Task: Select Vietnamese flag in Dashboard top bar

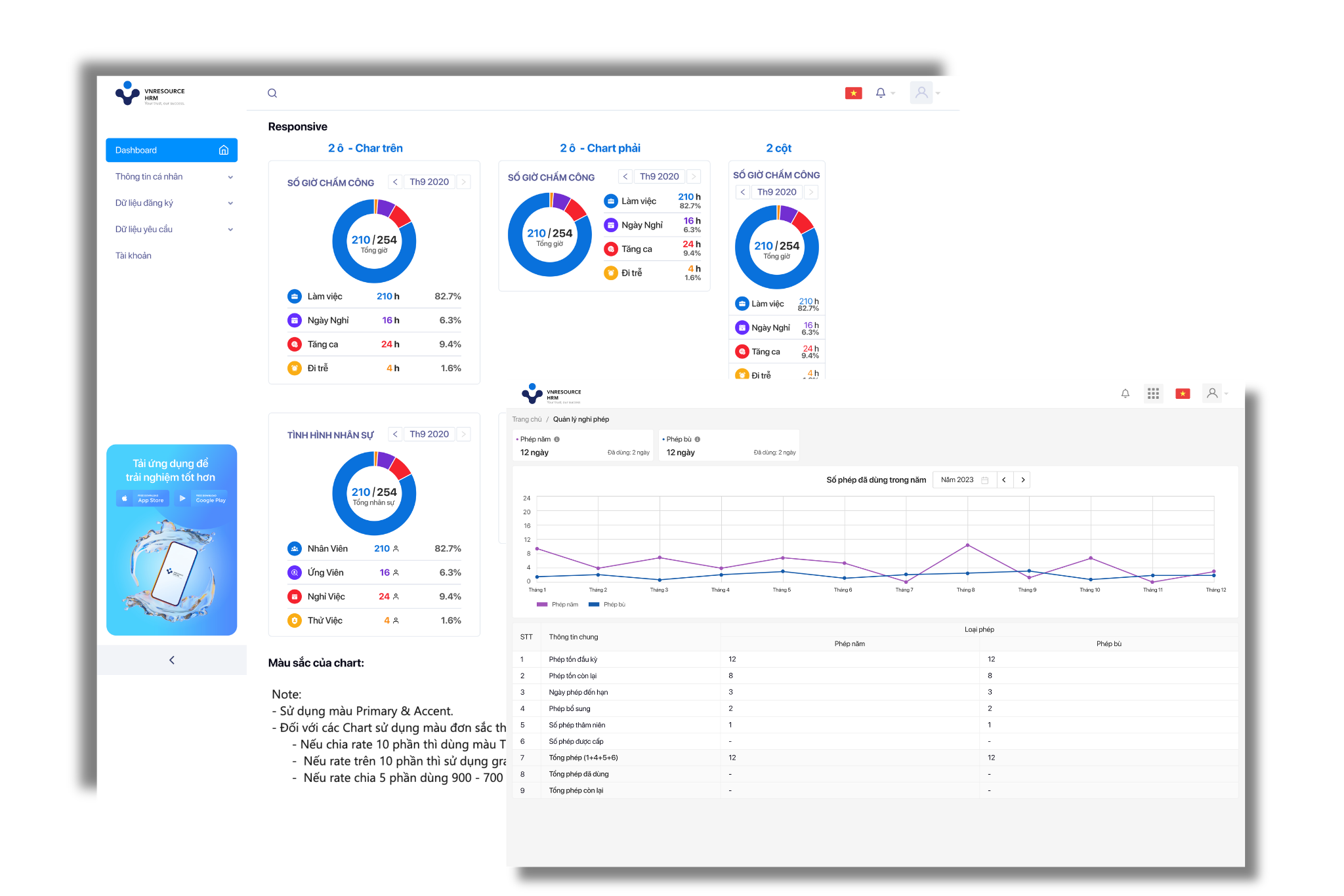Action: pos(853,93)
